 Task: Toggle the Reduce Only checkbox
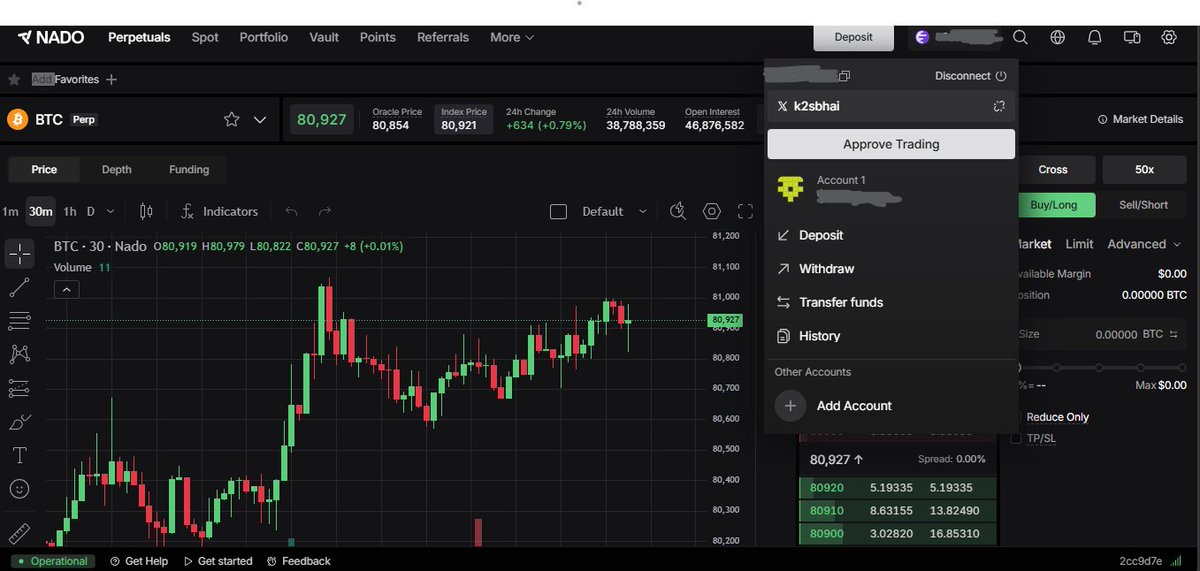click(x=1017, y=417)
